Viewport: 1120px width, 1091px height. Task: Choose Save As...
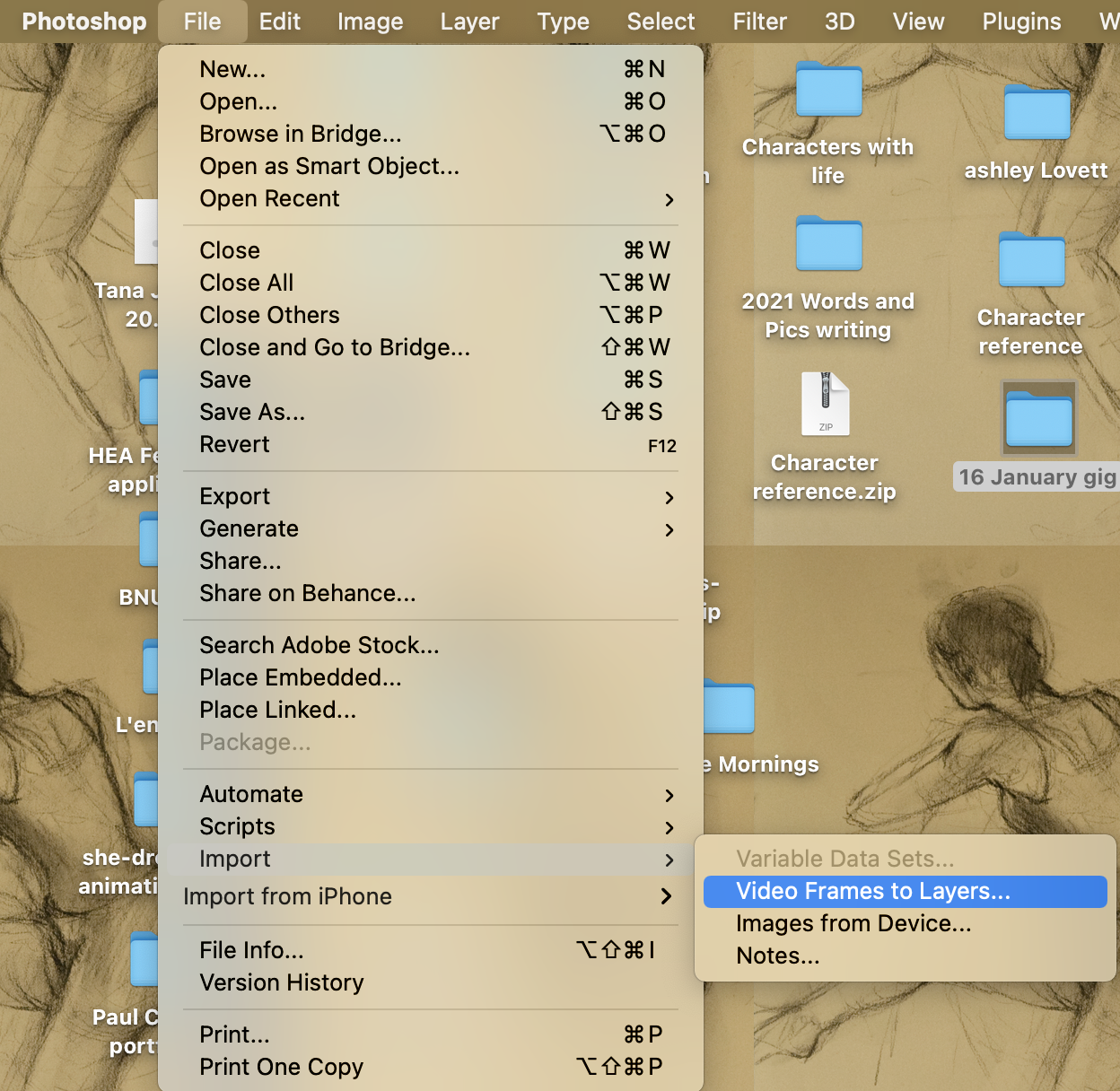pyautogui.click(x=431, y=412)
